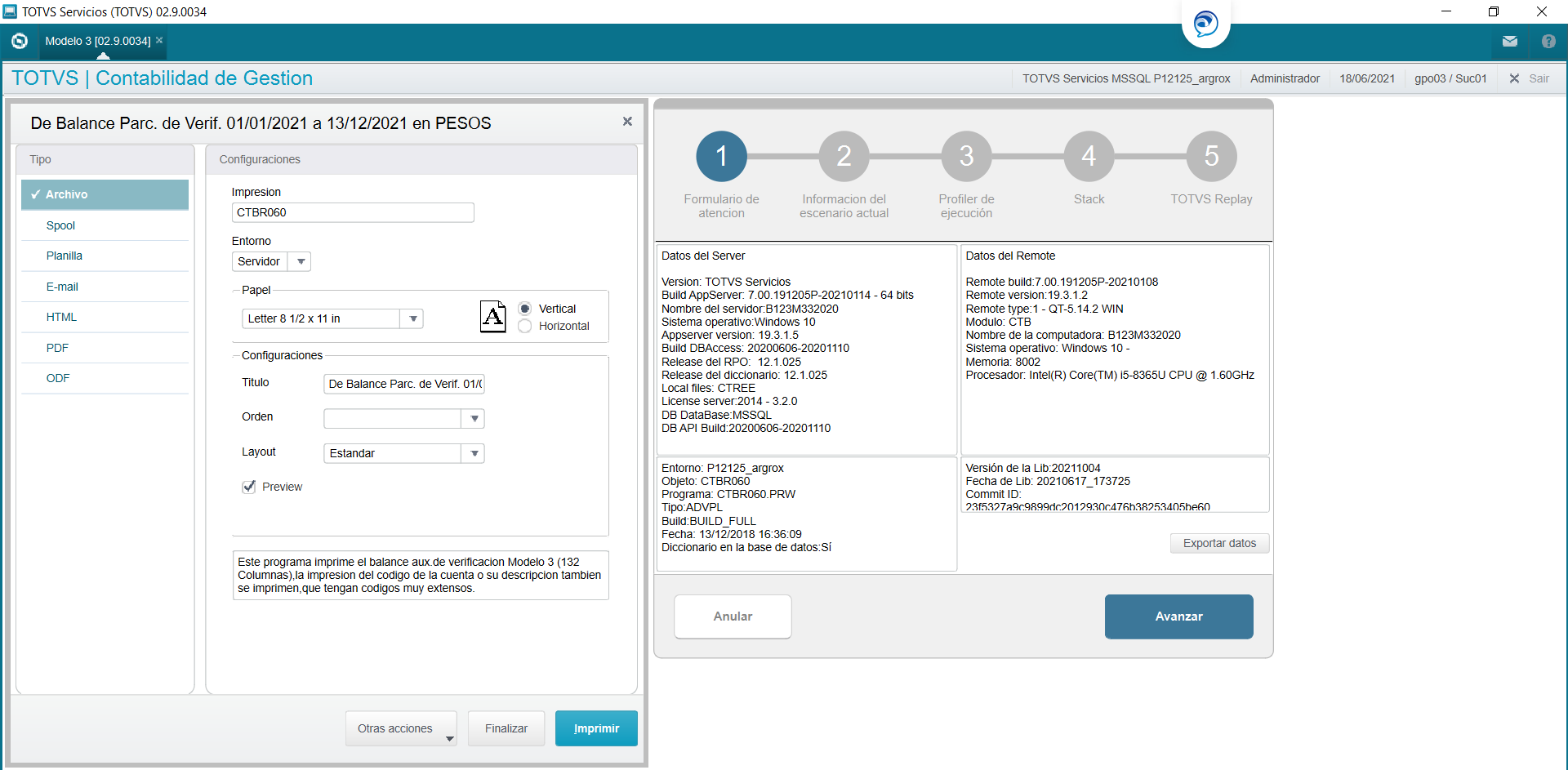Image resolution: width=1568 pixels, height=770 pixels.
Task: Open the mail envelope icon
Action: 1510,41
